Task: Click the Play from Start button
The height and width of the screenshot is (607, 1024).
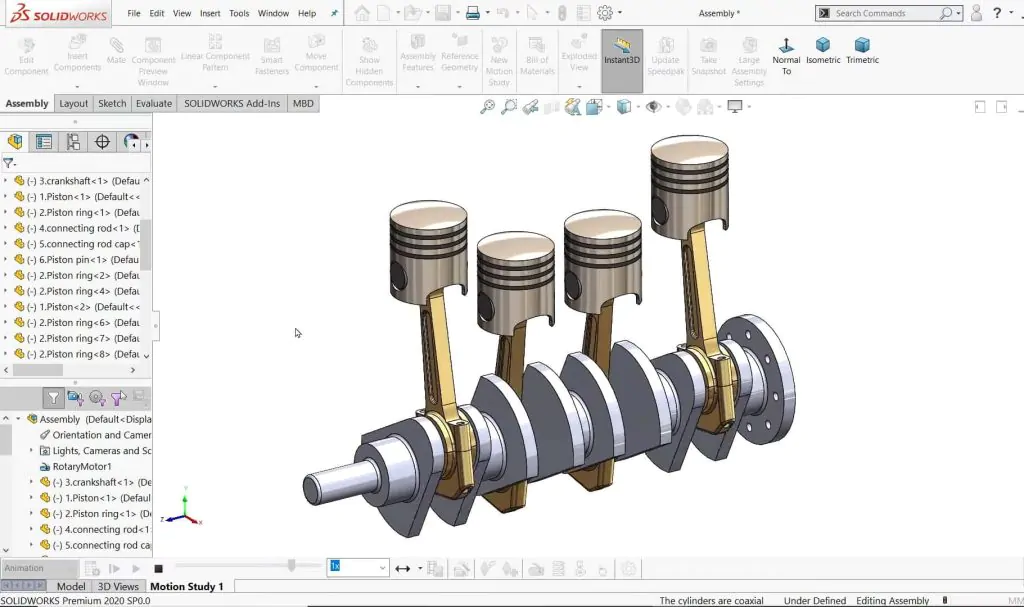Action: click(114, 569)
